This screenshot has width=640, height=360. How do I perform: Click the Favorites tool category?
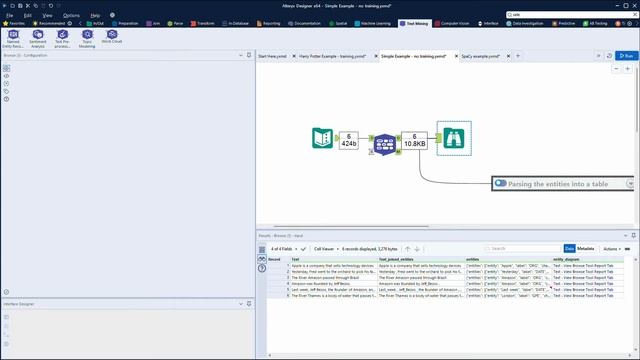pos(14,23)
